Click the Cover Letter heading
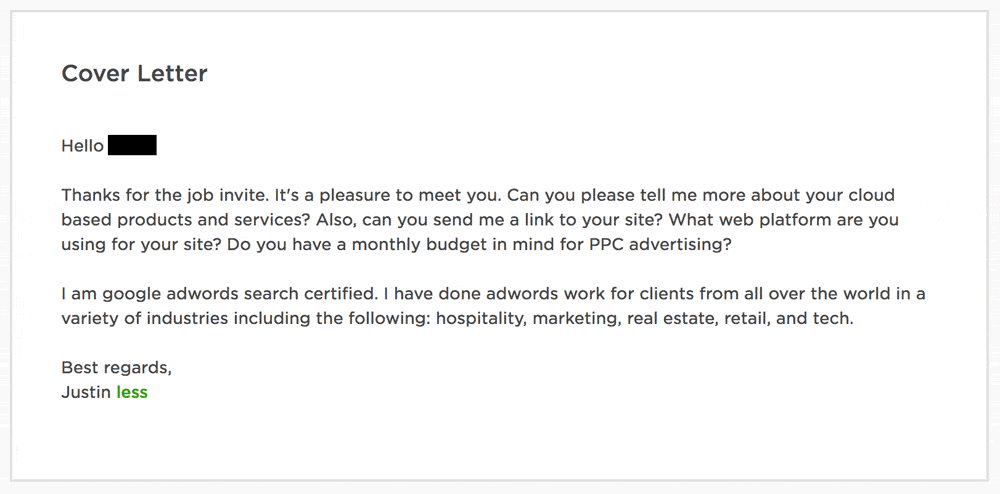1000x494 pixels. [134, 73]
